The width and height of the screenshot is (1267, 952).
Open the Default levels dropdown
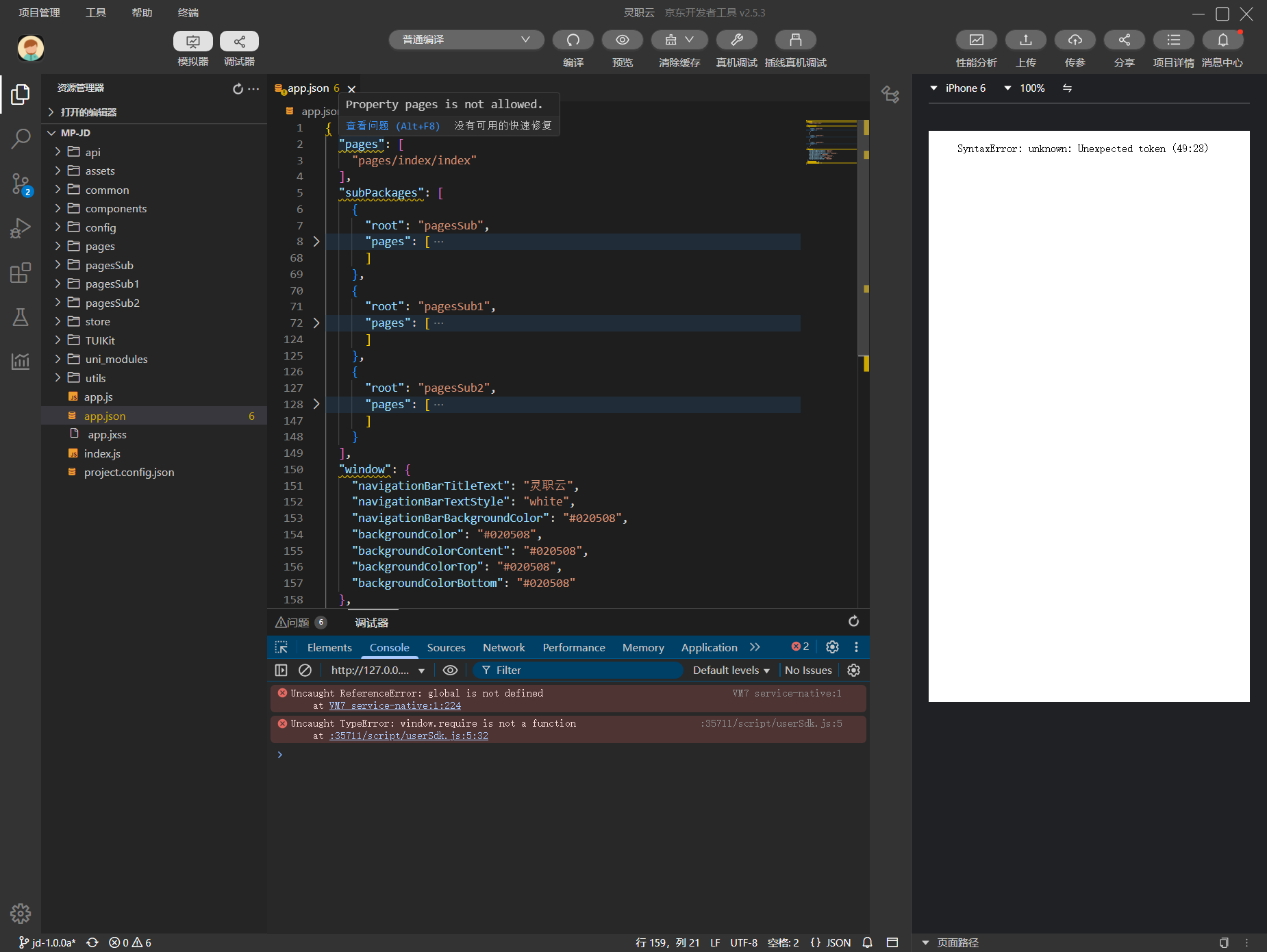(x=731, y=670)
